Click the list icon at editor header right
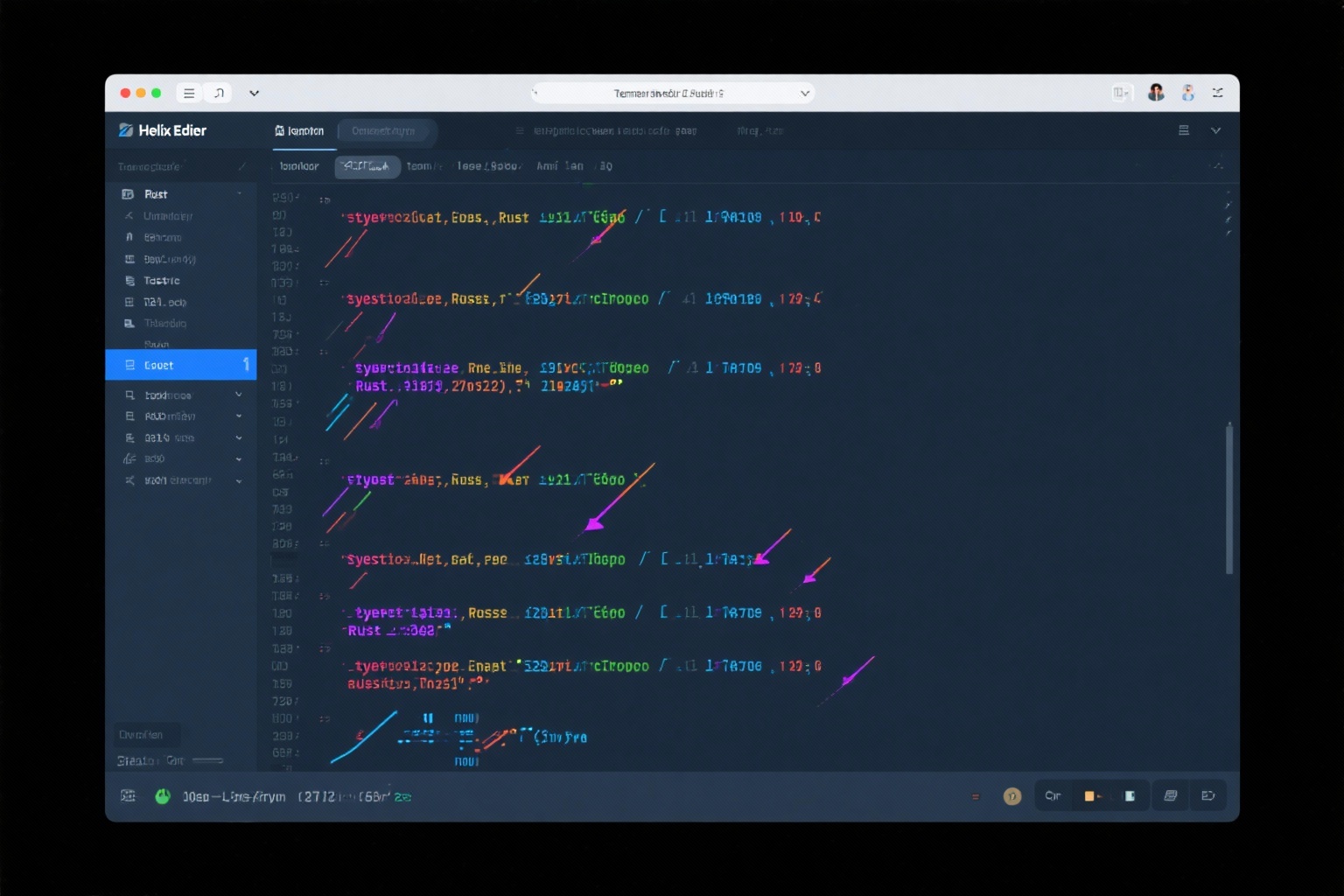This screenshot has width=1344, height=896. pos(1184,130)
